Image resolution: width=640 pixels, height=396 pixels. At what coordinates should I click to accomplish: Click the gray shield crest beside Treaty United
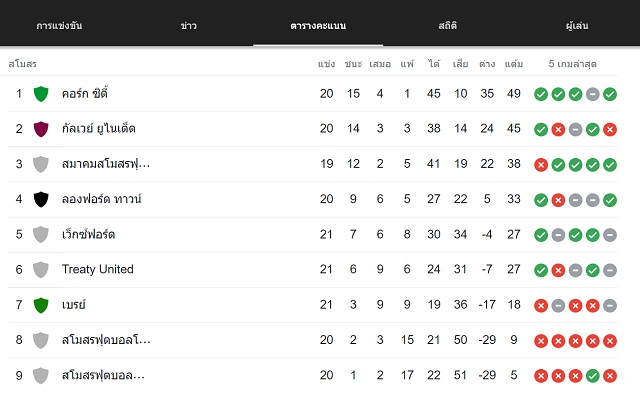(x=41, y=270)
